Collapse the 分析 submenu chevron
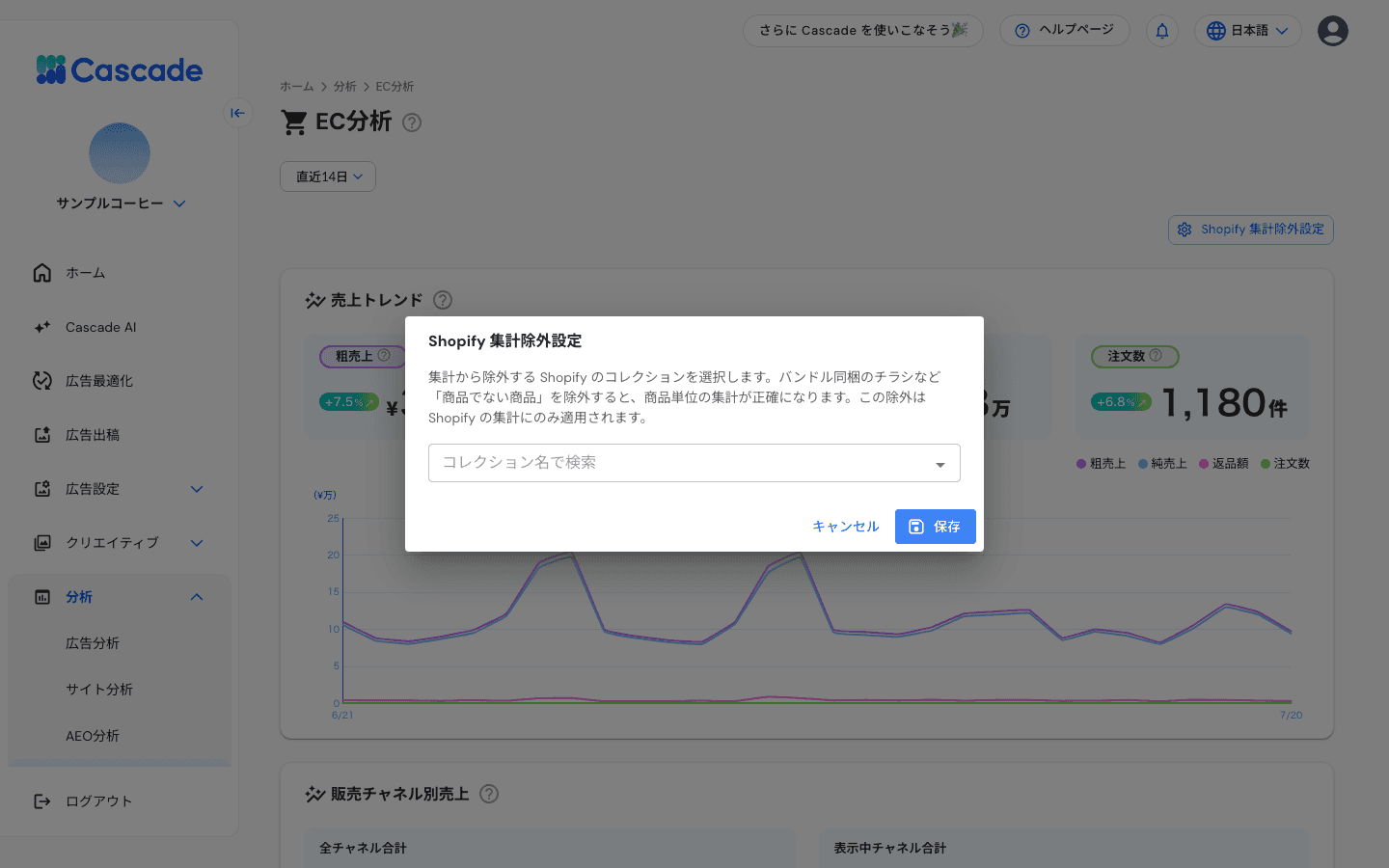1389x868 pixels. click(197, 597)
